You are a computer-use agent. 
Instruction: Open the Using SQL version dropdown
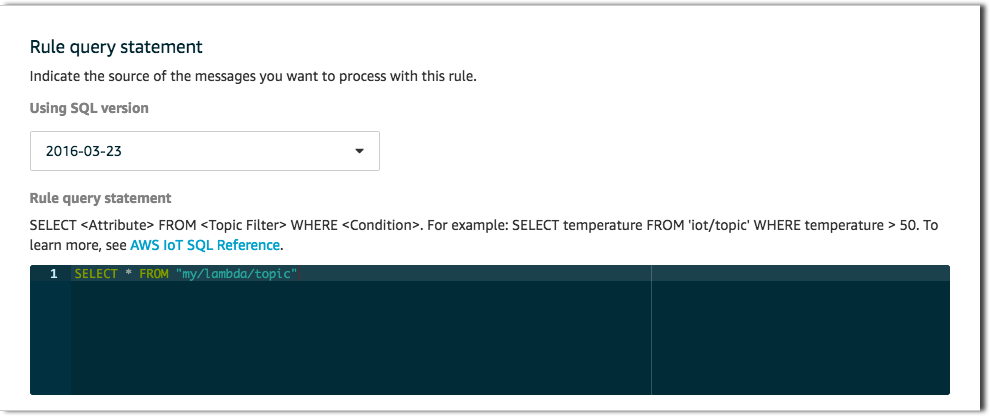point(205,151)
